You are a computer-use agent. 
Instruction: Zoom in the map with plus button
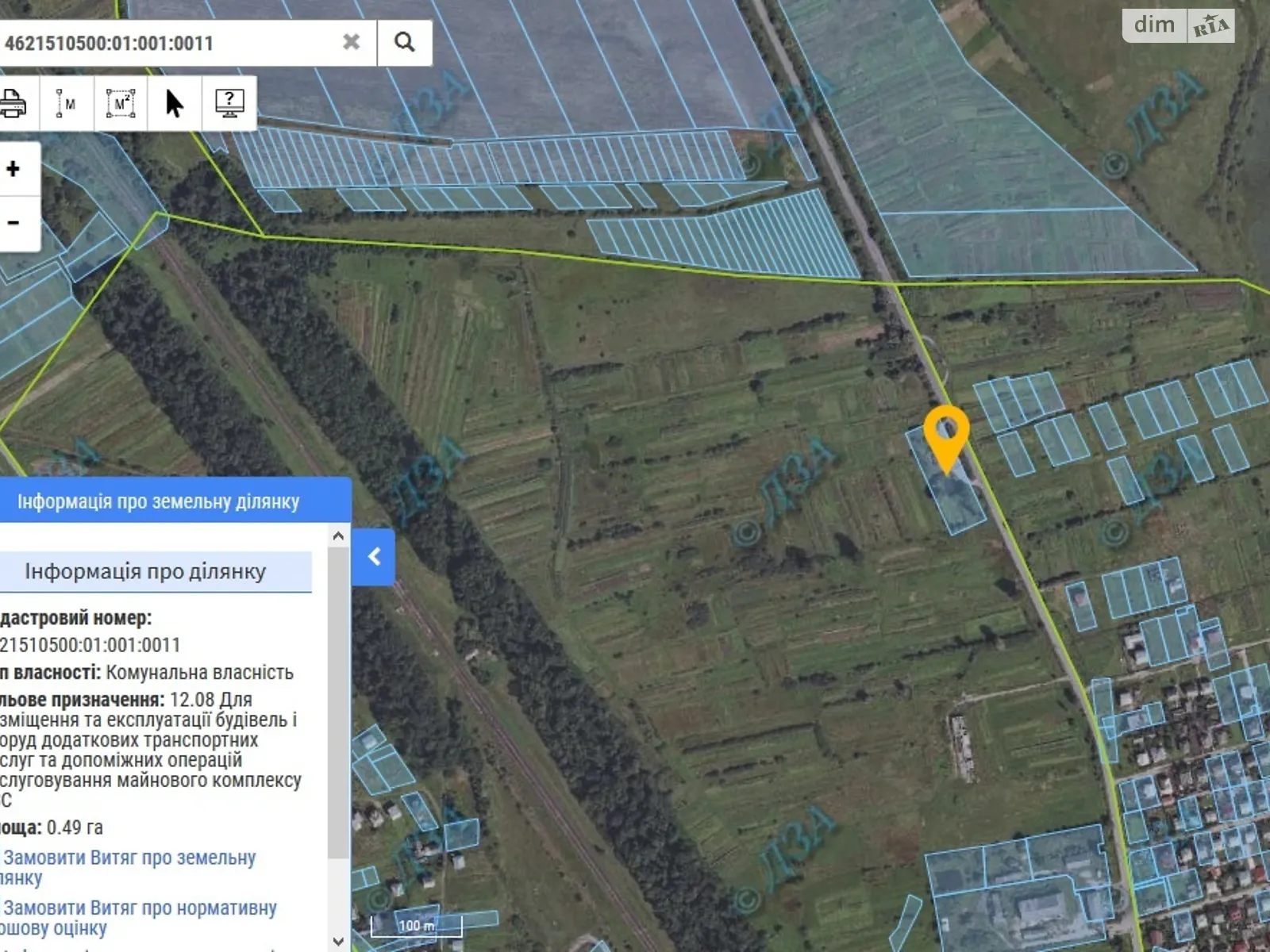tap(13, 169)
